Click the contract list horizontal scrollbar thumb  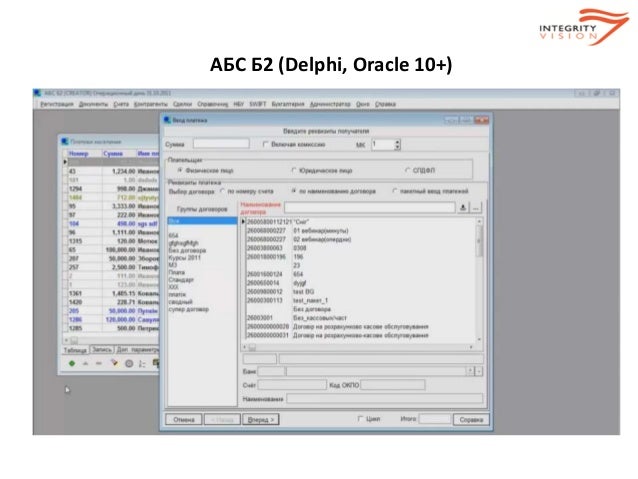[253, 348]
